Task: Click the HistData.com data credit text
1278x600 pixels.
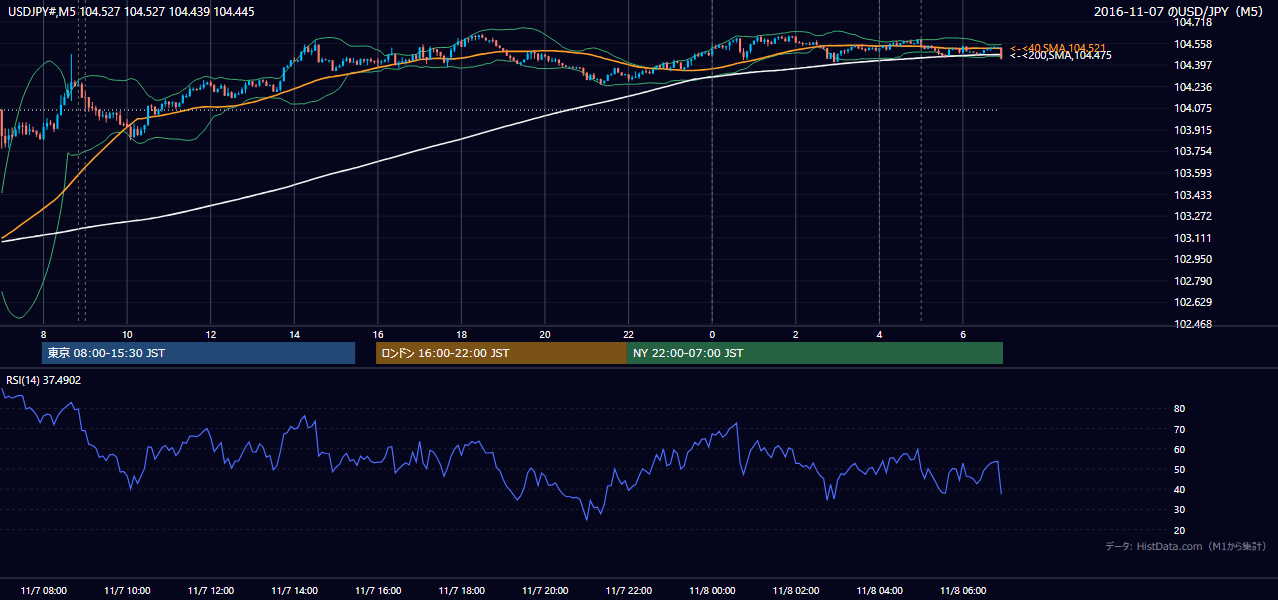Action: pos(1186,546)
